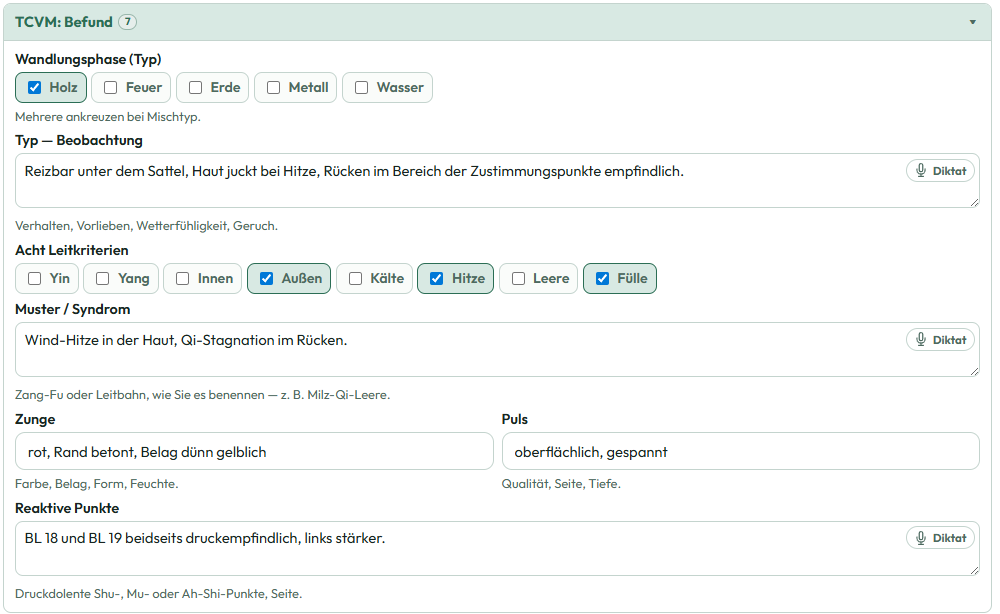
Task: Check the Kälte Leitkriterium
Action: coord(356,279)
